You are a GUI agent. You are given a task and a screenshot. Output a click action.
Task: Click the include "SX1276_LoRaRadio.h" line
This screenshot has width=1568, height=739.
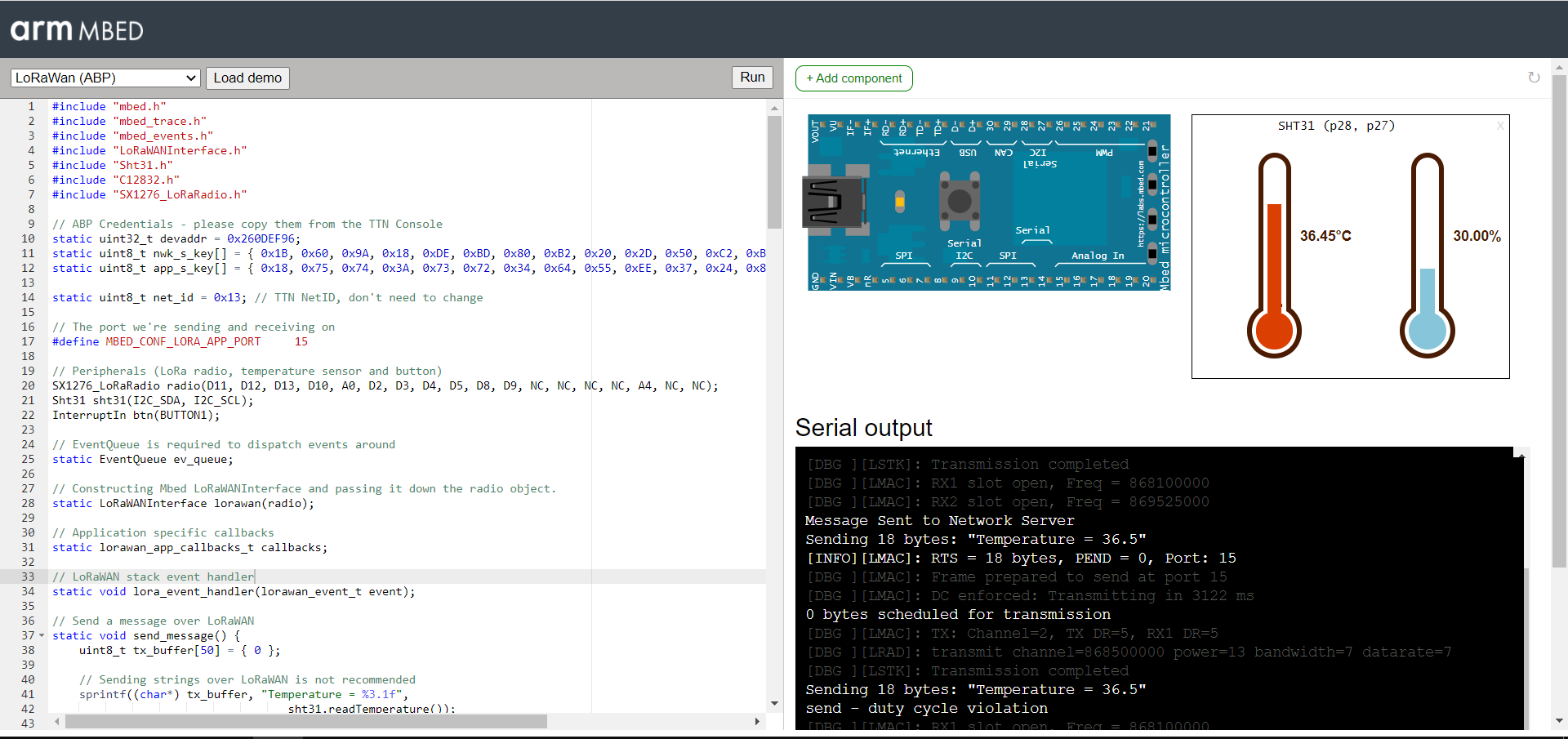tap(149, 194)
